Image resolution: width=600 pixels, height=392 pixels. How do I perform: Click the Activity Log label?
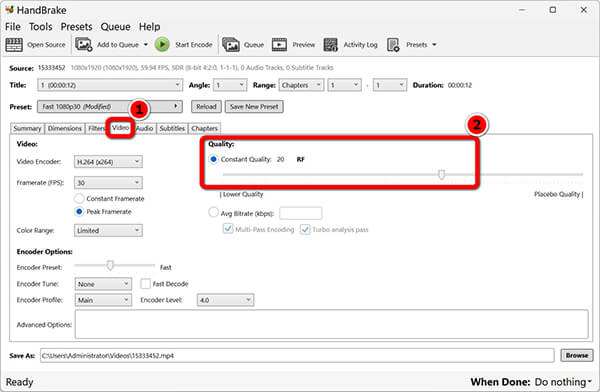pos(360,45)
